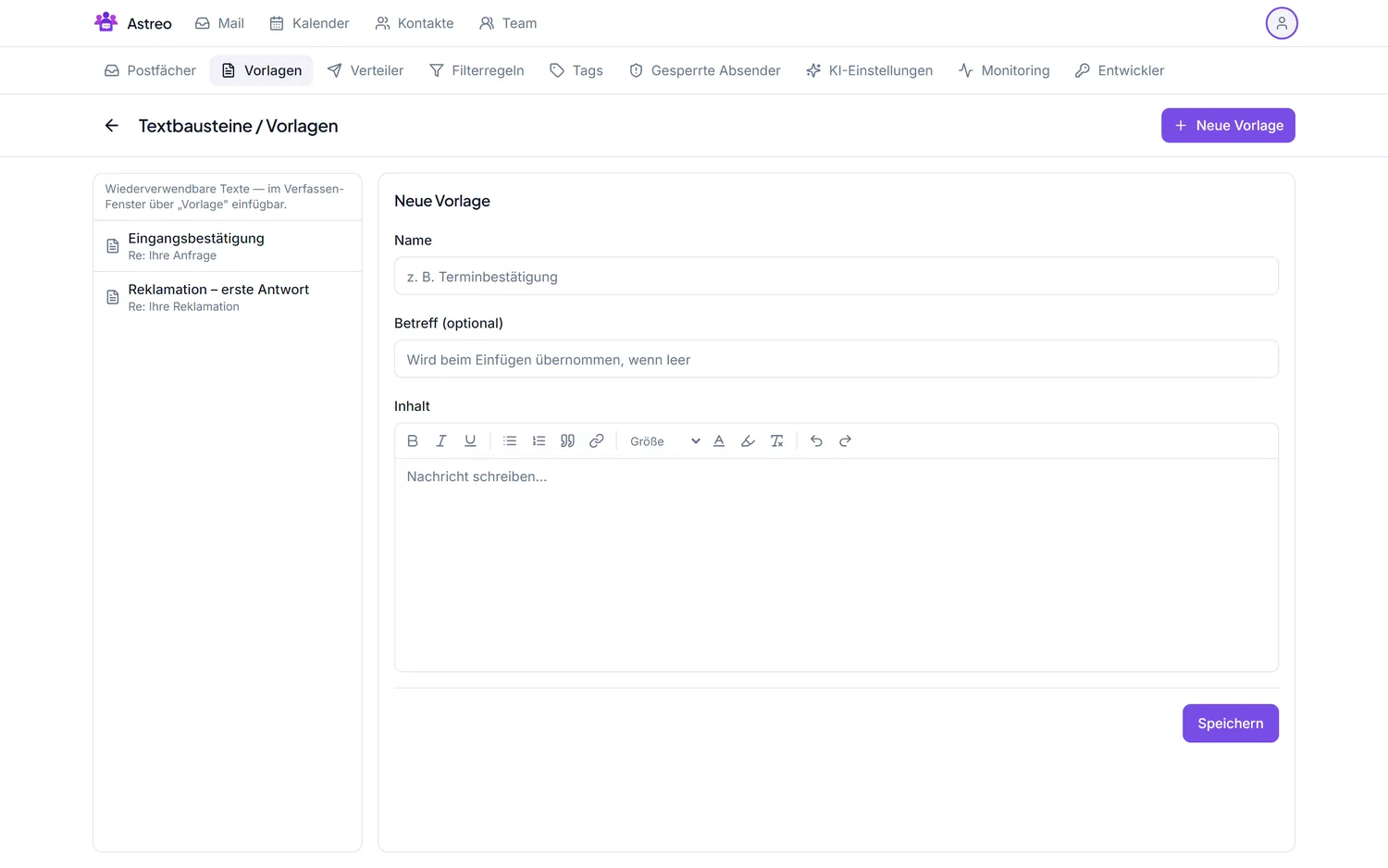The height and width of the screenshot is (868, 1388).
Task: Clear text formatting
Action: click(x=777, y=441)
